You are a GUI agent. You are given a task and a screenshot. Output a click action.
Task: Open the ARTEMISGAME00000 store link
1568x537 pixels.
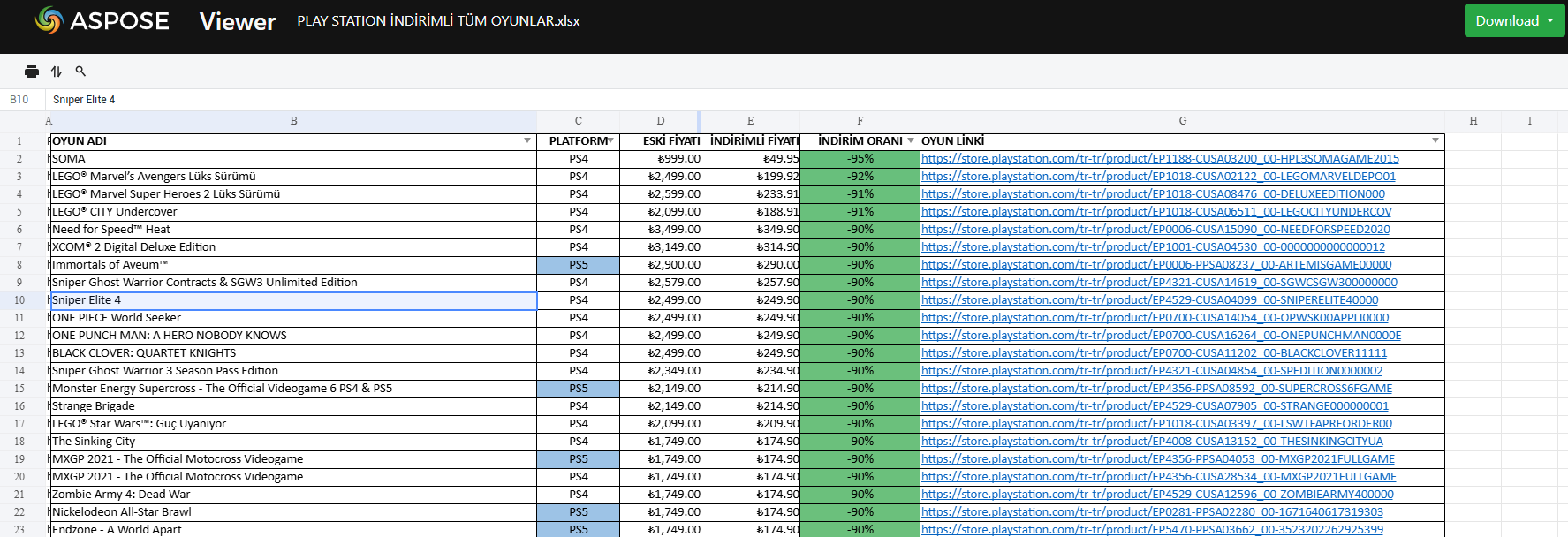(1156, 265)
